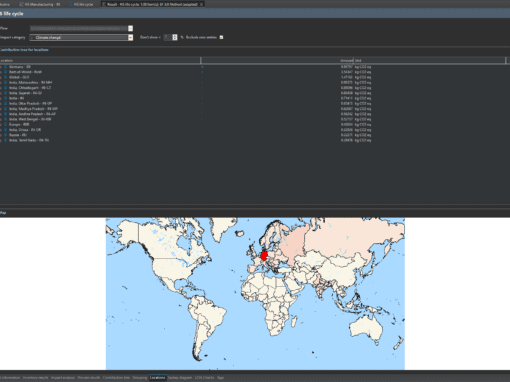Open the LCIA Checks tab
This screenshot has height=382, width=510.
(204, 378)
